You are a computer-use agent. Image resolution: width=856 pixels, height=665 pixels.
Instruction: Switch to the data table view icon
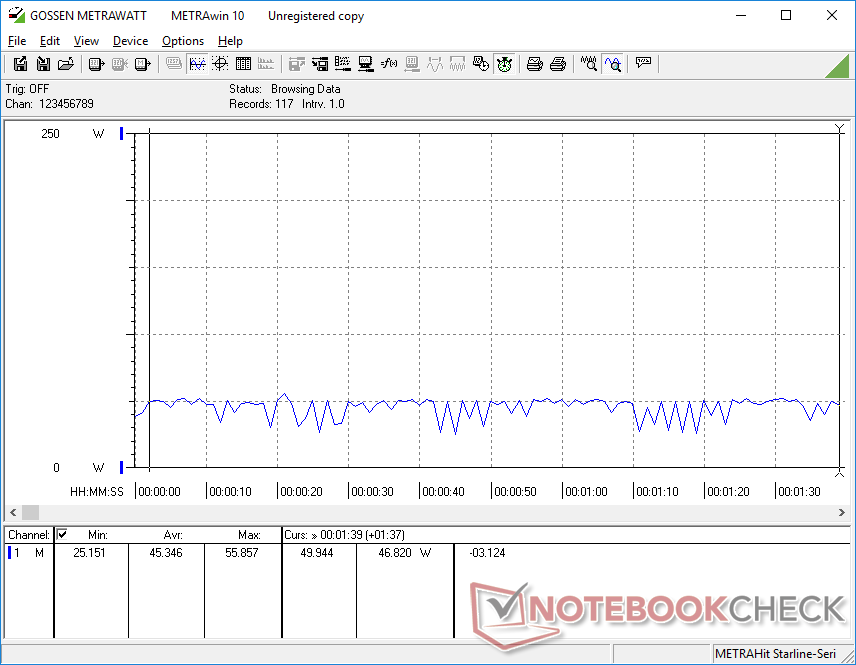(x=243, y=64)
